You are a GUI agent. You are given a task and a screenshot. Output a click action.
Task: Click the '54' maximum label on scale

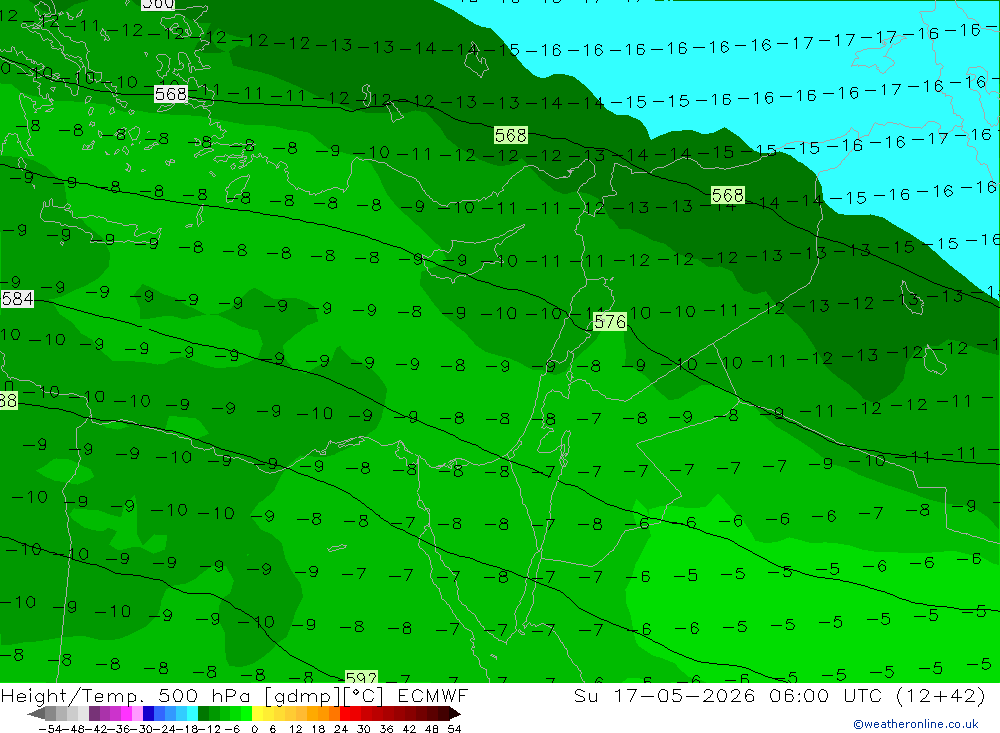(x=454, y=729)
